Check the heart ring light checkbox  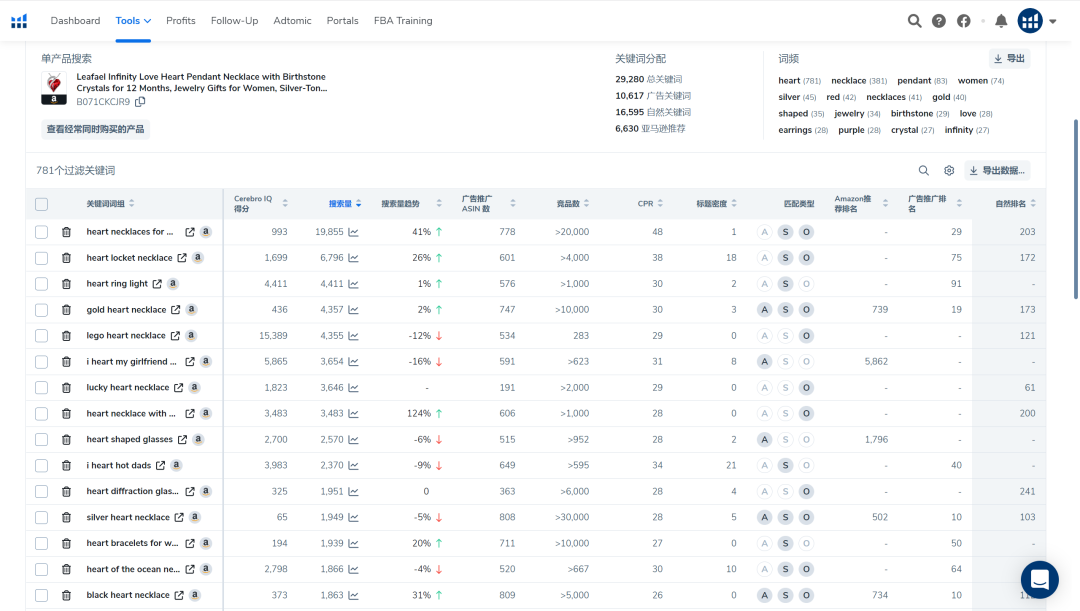coord(41,284)
